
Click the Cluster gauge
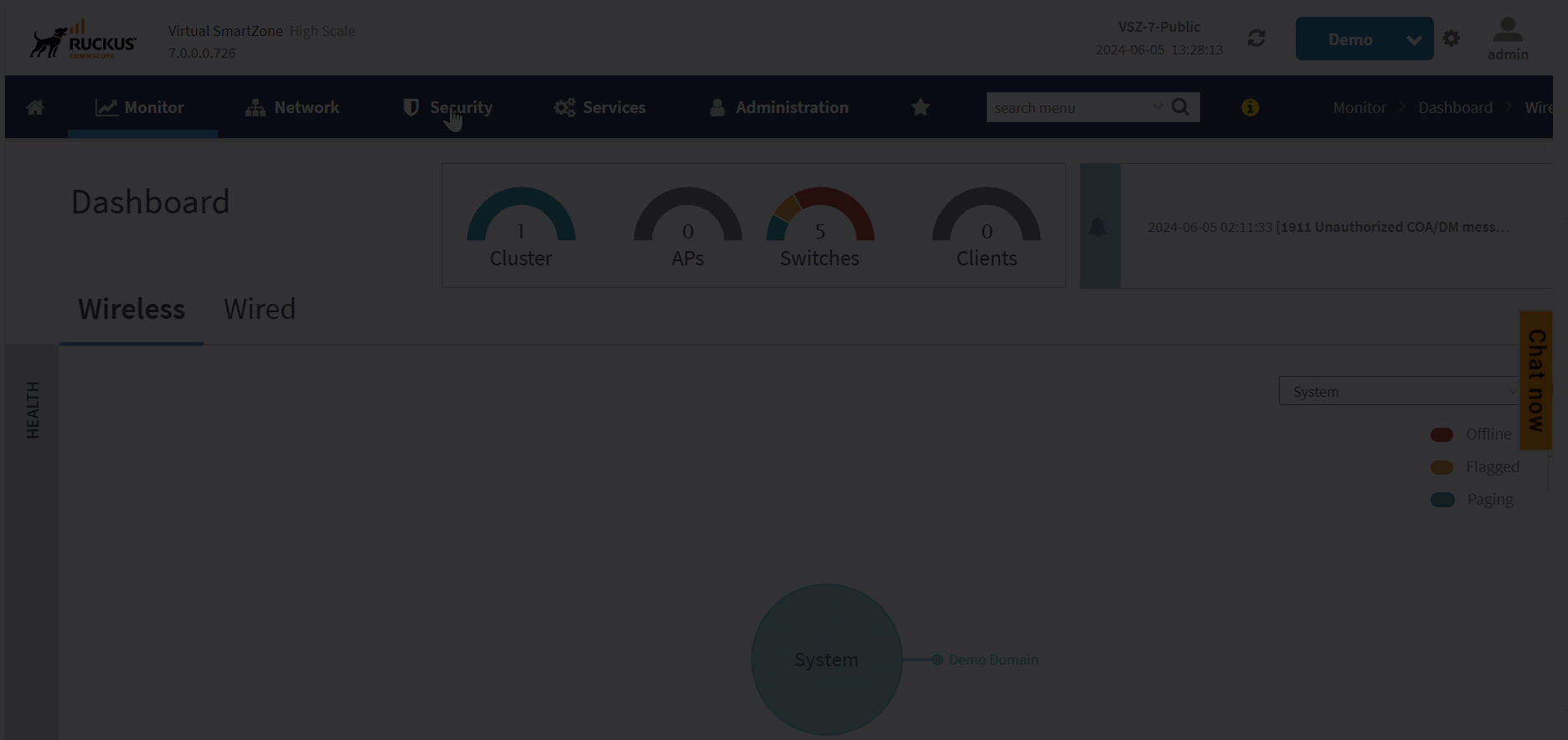[521, 227]
